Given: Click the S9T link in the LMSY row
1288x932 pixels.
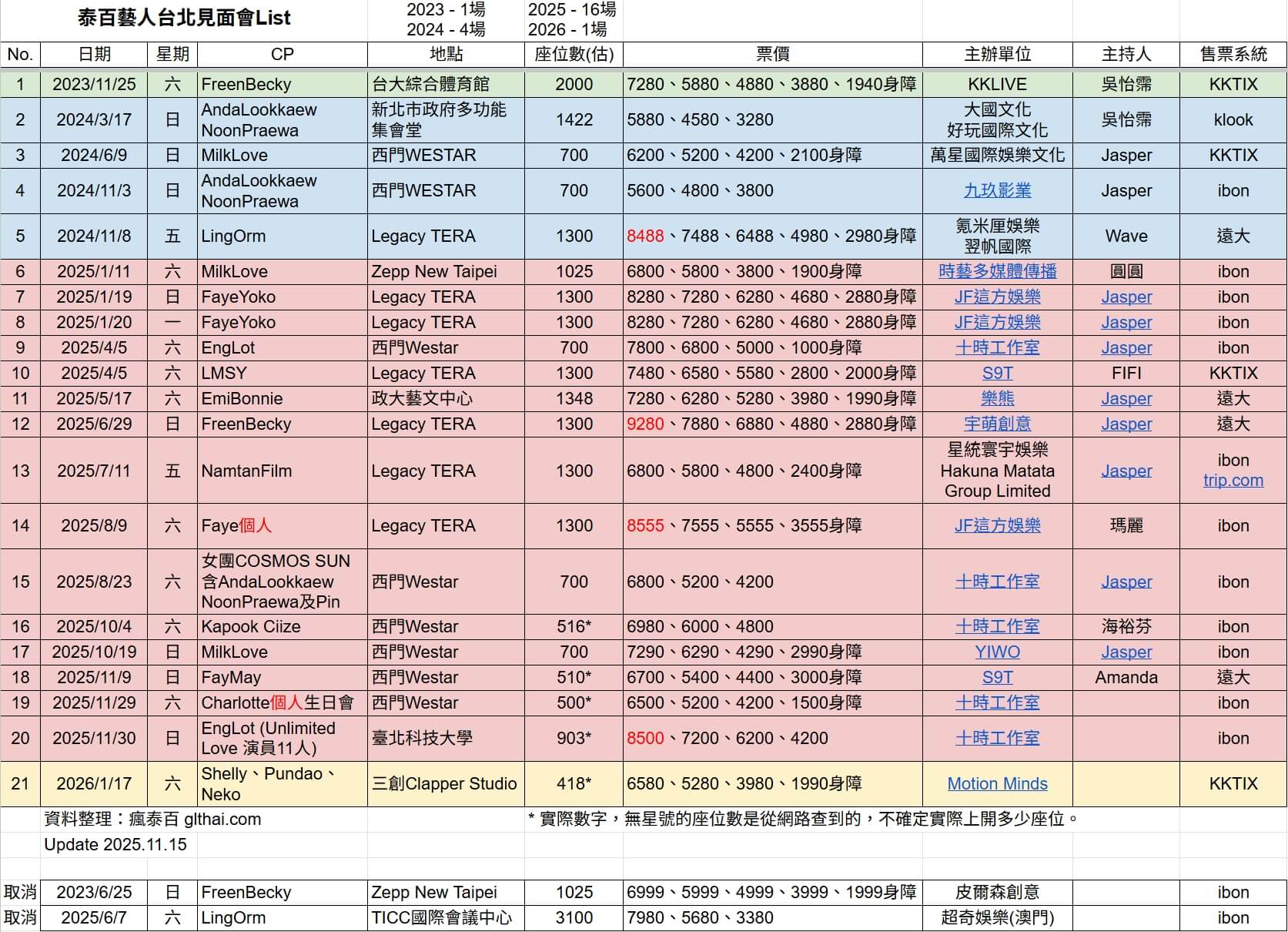Looking at the screenshot, I should [x=997, y=374].
